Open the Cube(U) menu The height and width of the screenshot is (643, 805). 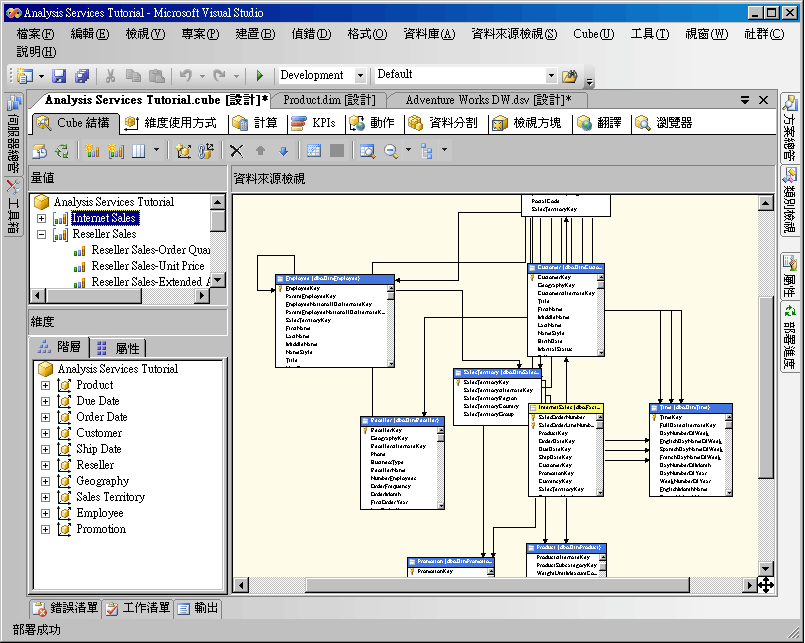coord(593,34)
